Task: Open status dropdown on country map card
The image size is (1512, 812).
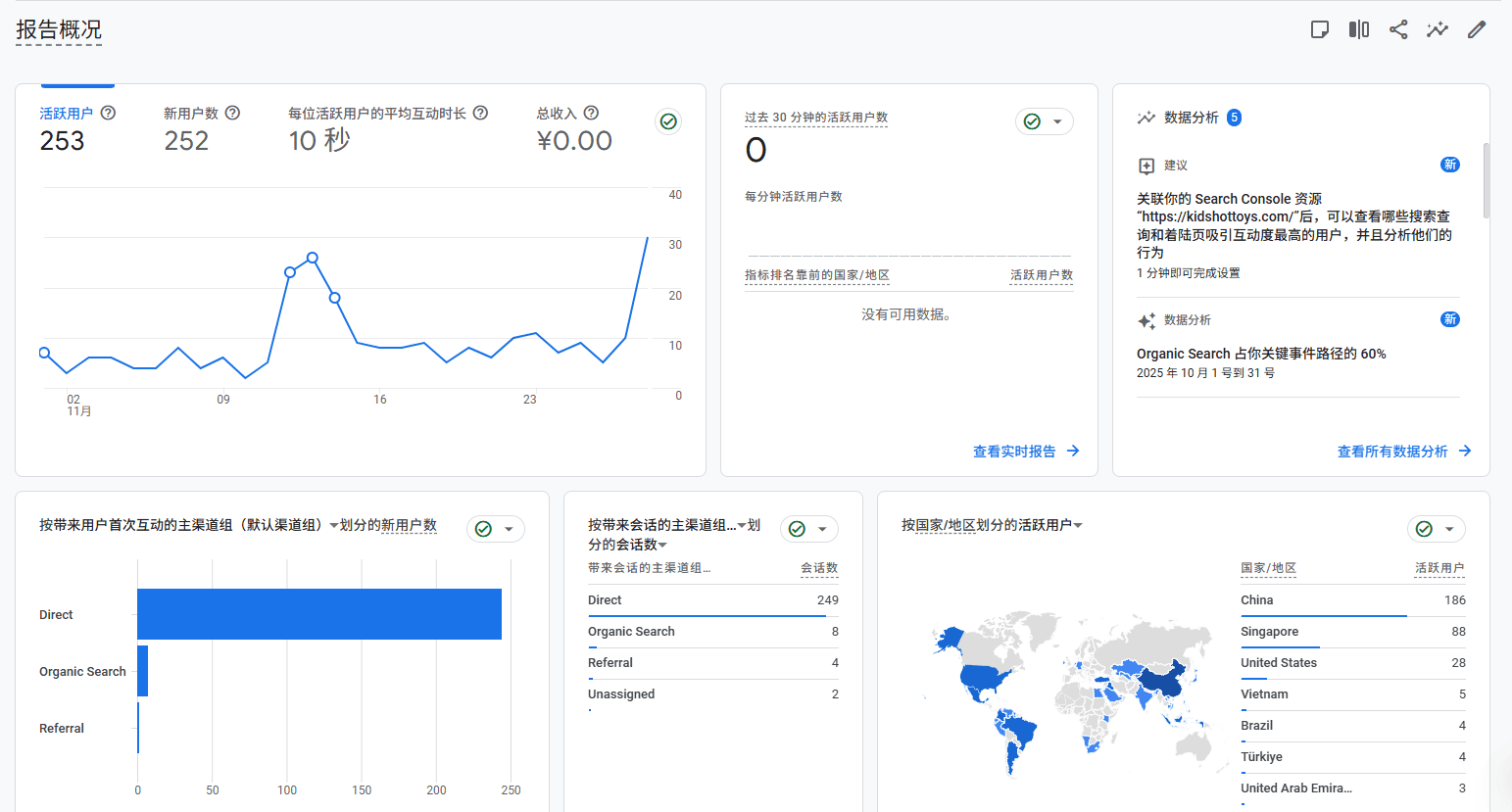Action: click(1437, 529)
